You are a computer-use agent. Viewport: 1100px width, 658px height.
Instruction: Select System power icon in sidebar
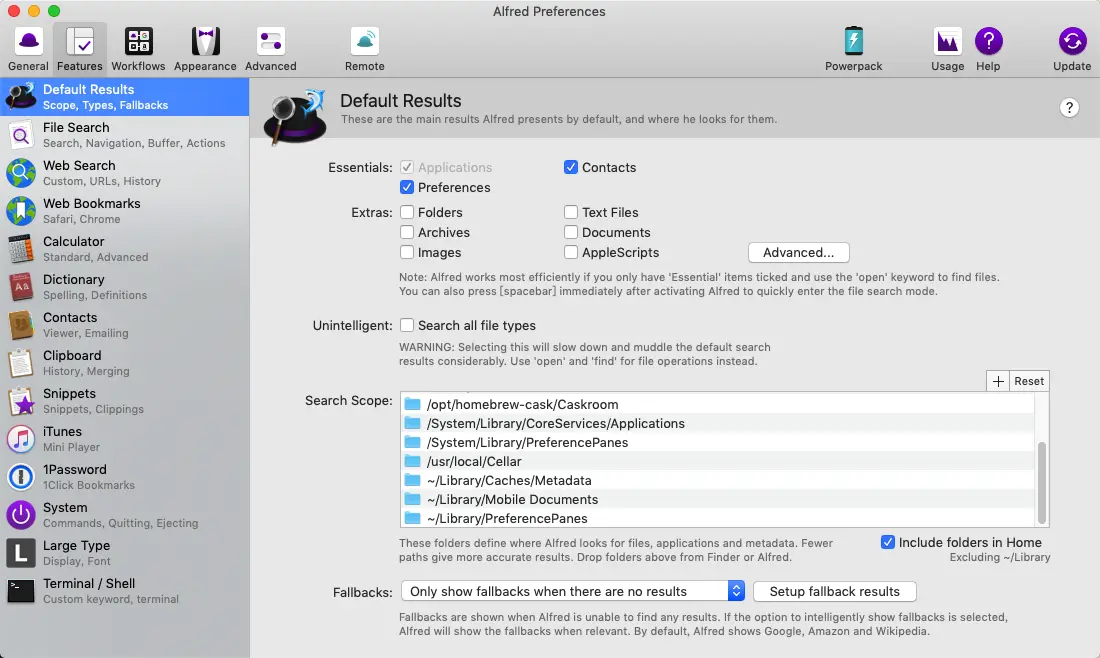(21, 514)
